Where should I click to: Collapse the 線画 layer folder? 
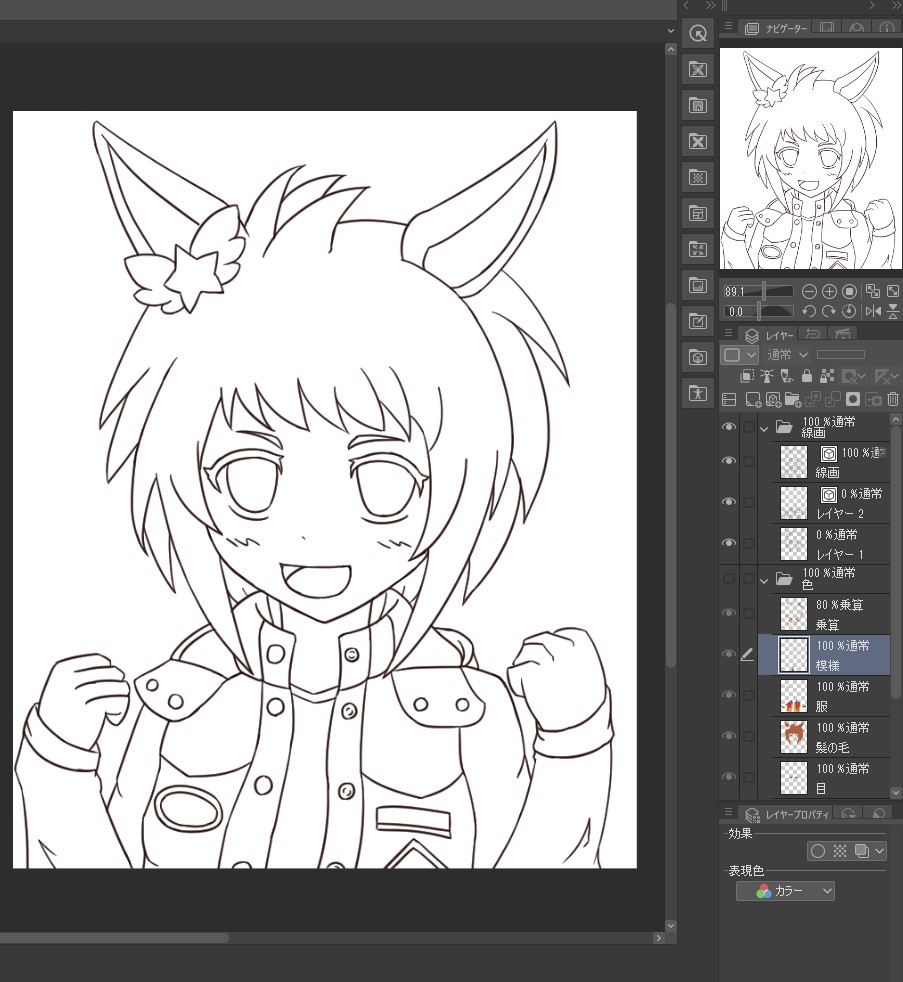point(765,428)
